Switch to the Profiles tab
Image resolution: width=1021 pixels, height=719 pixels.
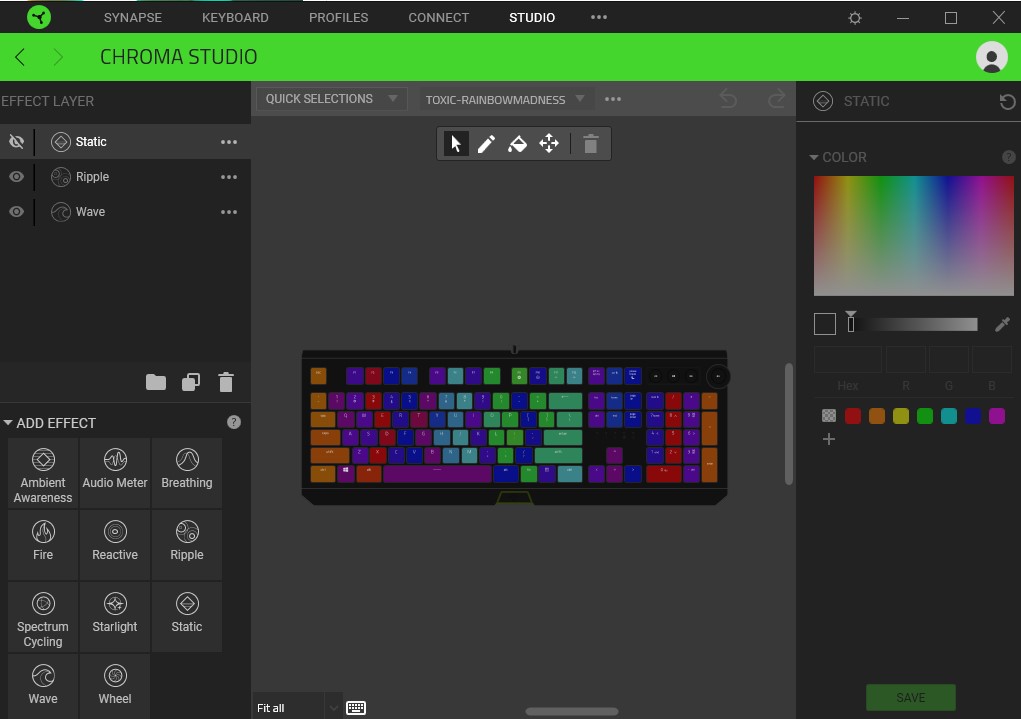(x=339, y=18)
